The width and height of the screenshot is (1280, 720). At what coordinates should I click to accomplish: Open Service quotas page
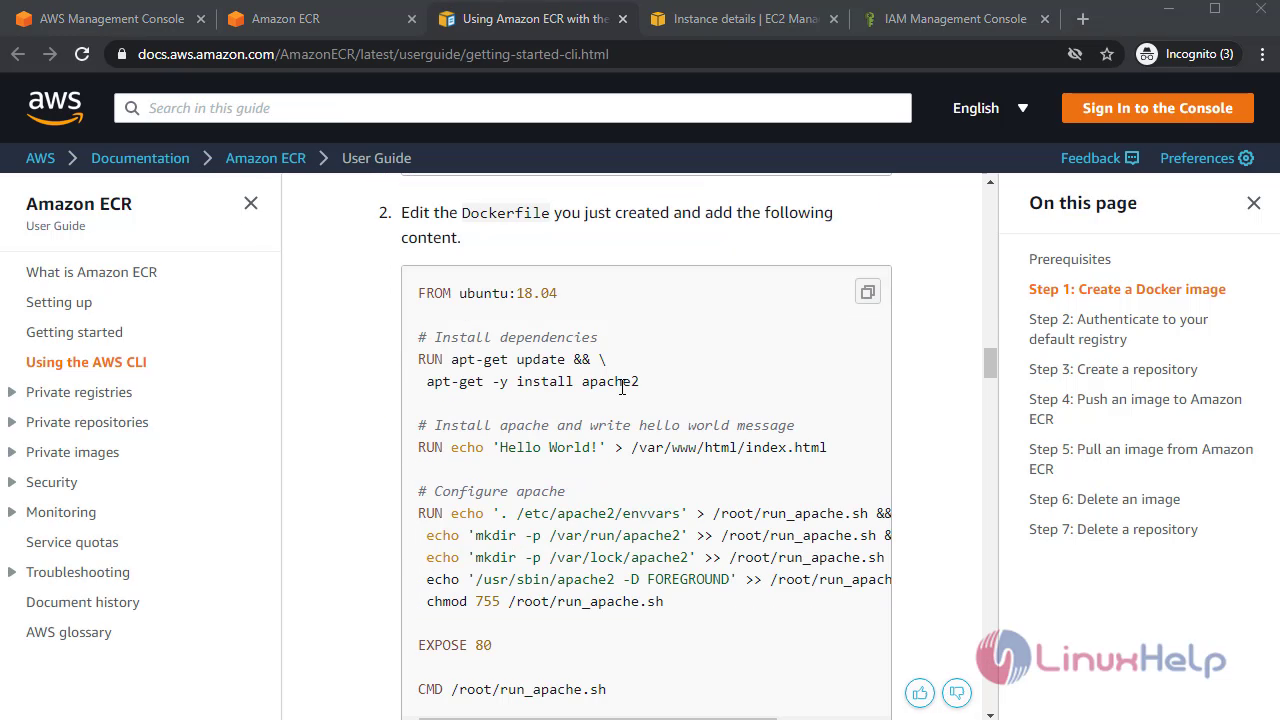click(x=72, y=542)
